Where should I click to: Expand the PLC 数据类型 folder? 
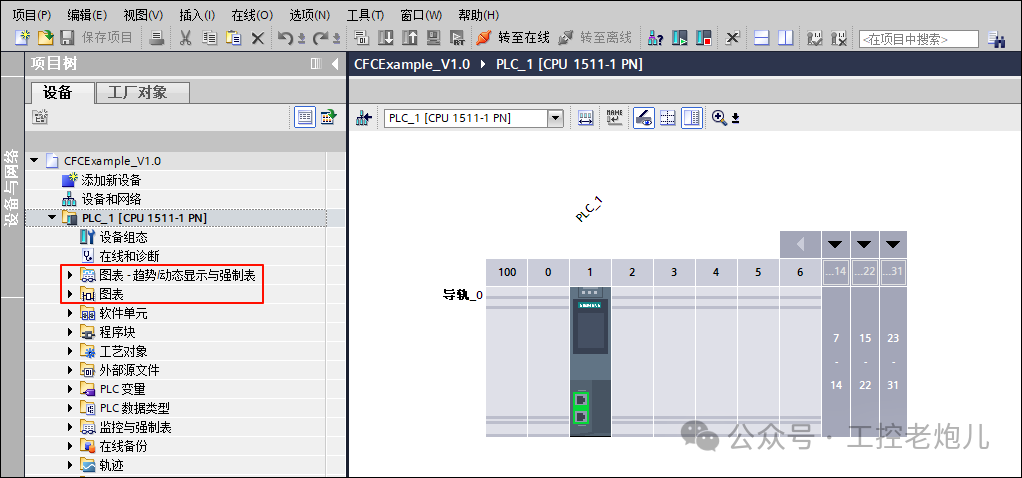[x=70, y=408]
